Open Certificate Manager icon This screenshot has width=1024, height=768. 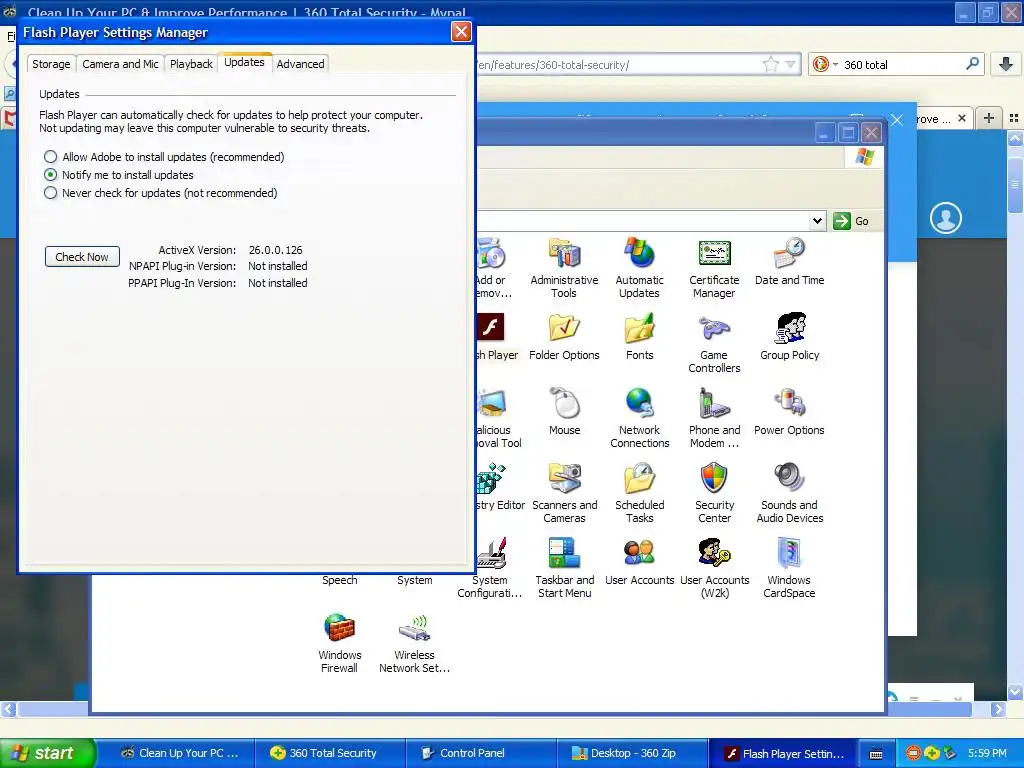tap(714, 267)
